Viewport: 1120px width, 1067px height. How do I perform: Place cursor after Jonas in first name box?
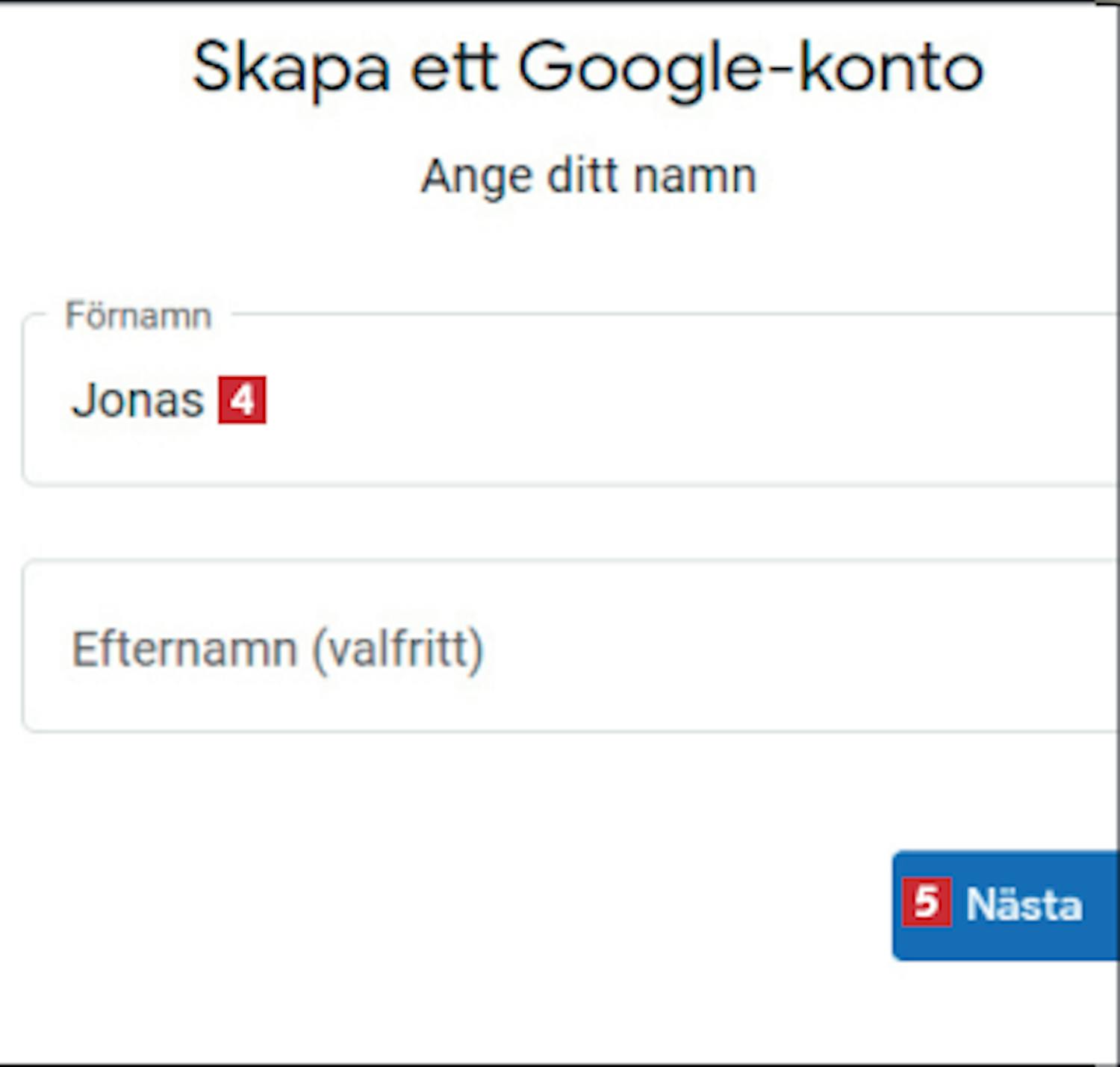point(207,400)
